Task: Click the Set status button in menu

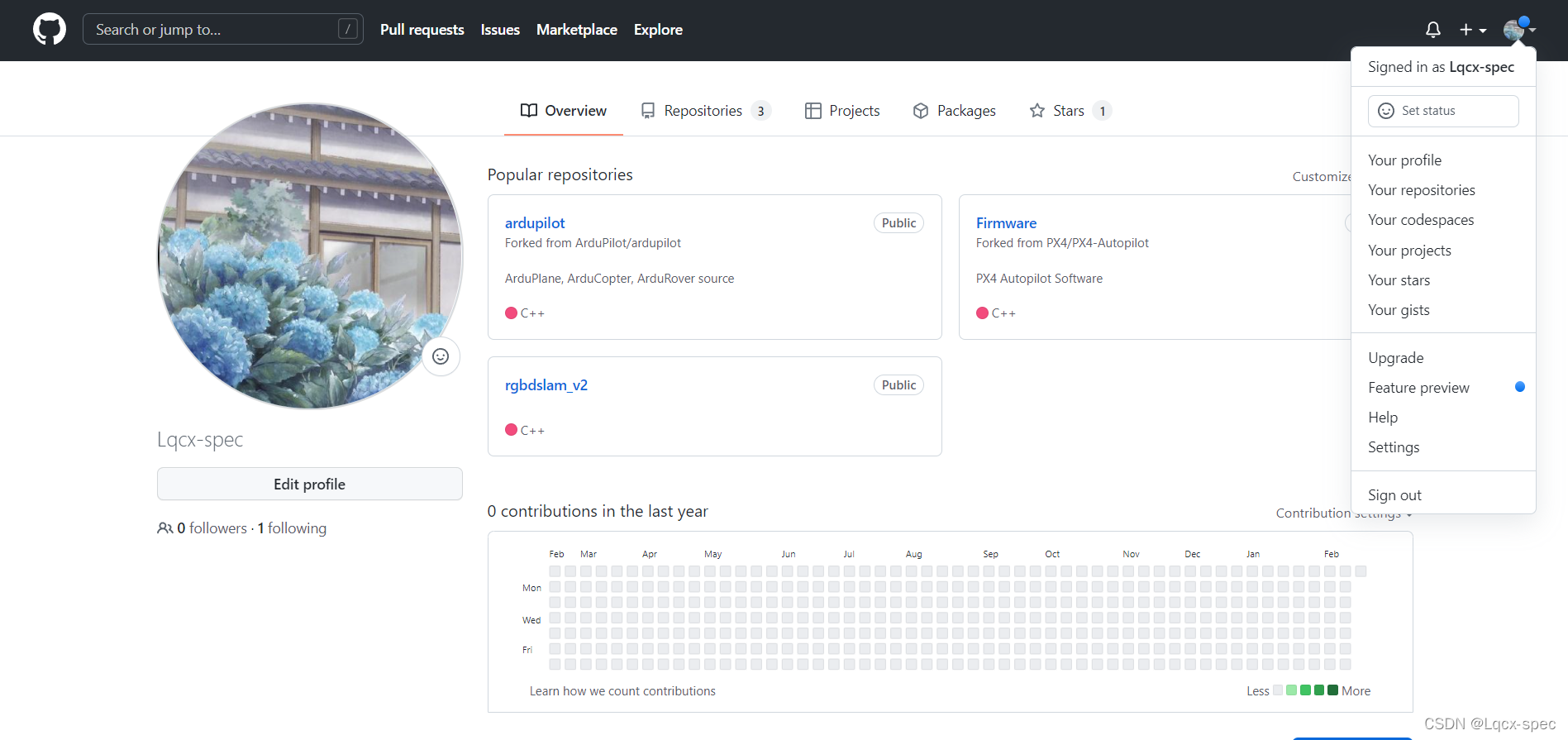Action: (1443, 111)
